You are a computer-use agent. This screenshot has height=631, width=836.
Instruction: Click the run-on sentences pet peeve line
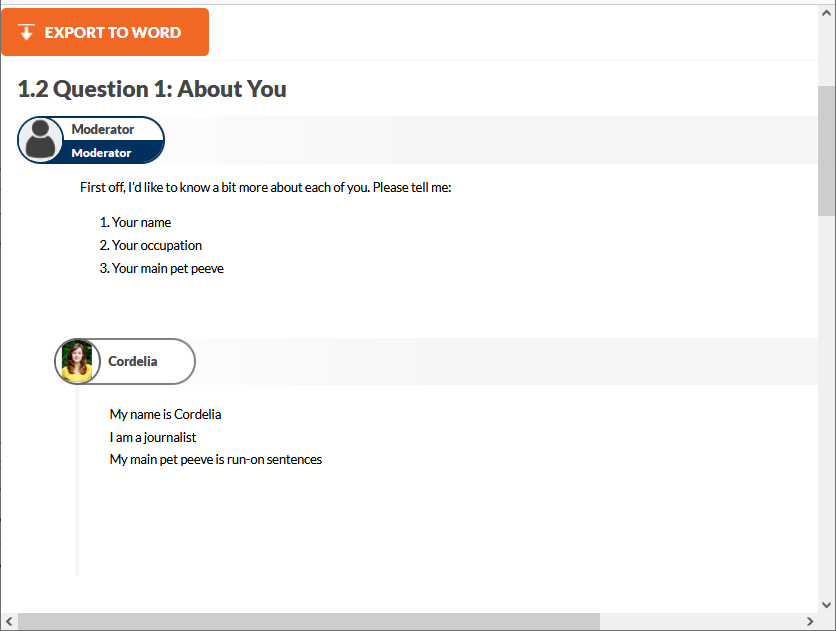pos(215,459)
